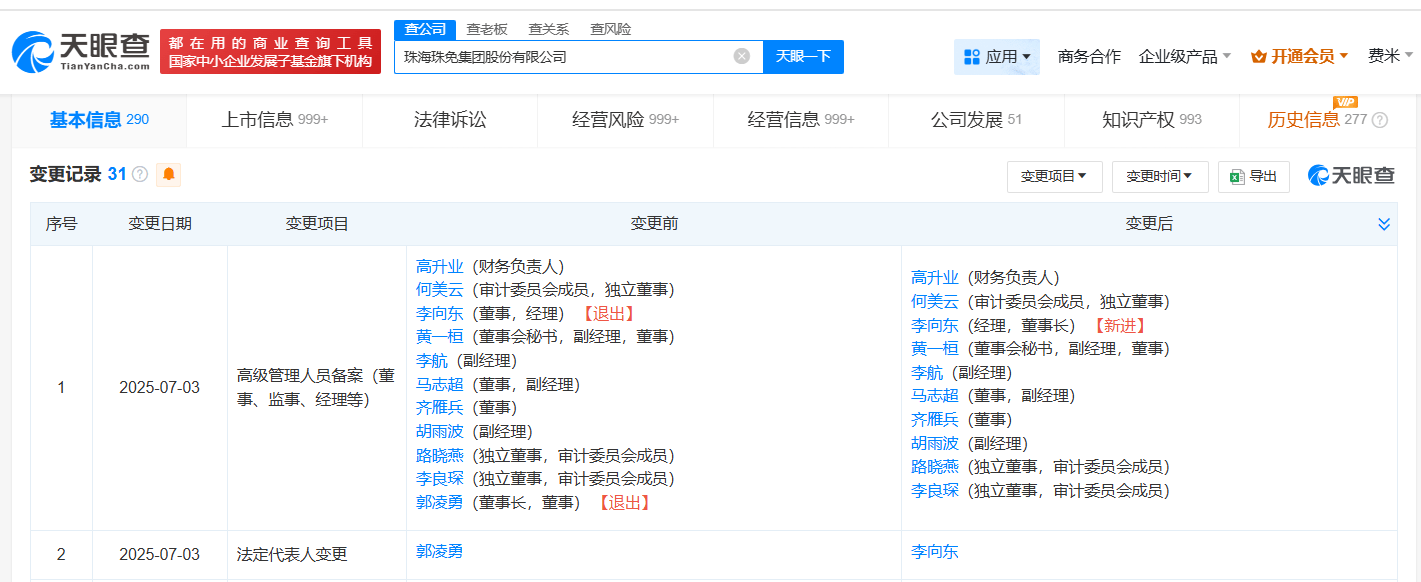Expand the 企业级产品 dropdown menu
Viewport: 1421px width, 582px height.
(x=1185, y=57)
